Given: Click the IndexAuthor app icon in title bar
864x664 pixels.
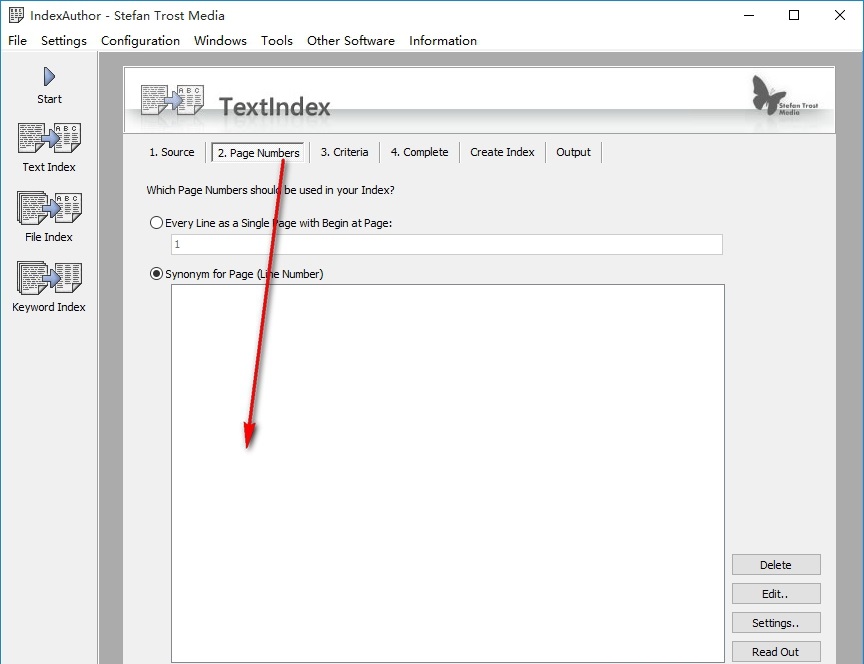Looking at the screenshot, I should pos(17,15).
